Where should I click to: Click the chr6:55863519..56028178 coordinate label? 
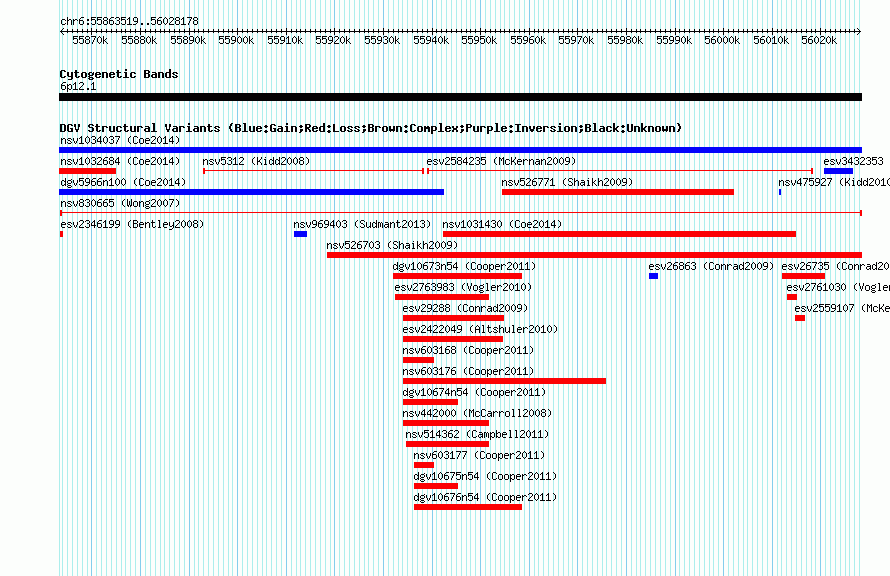129,22
